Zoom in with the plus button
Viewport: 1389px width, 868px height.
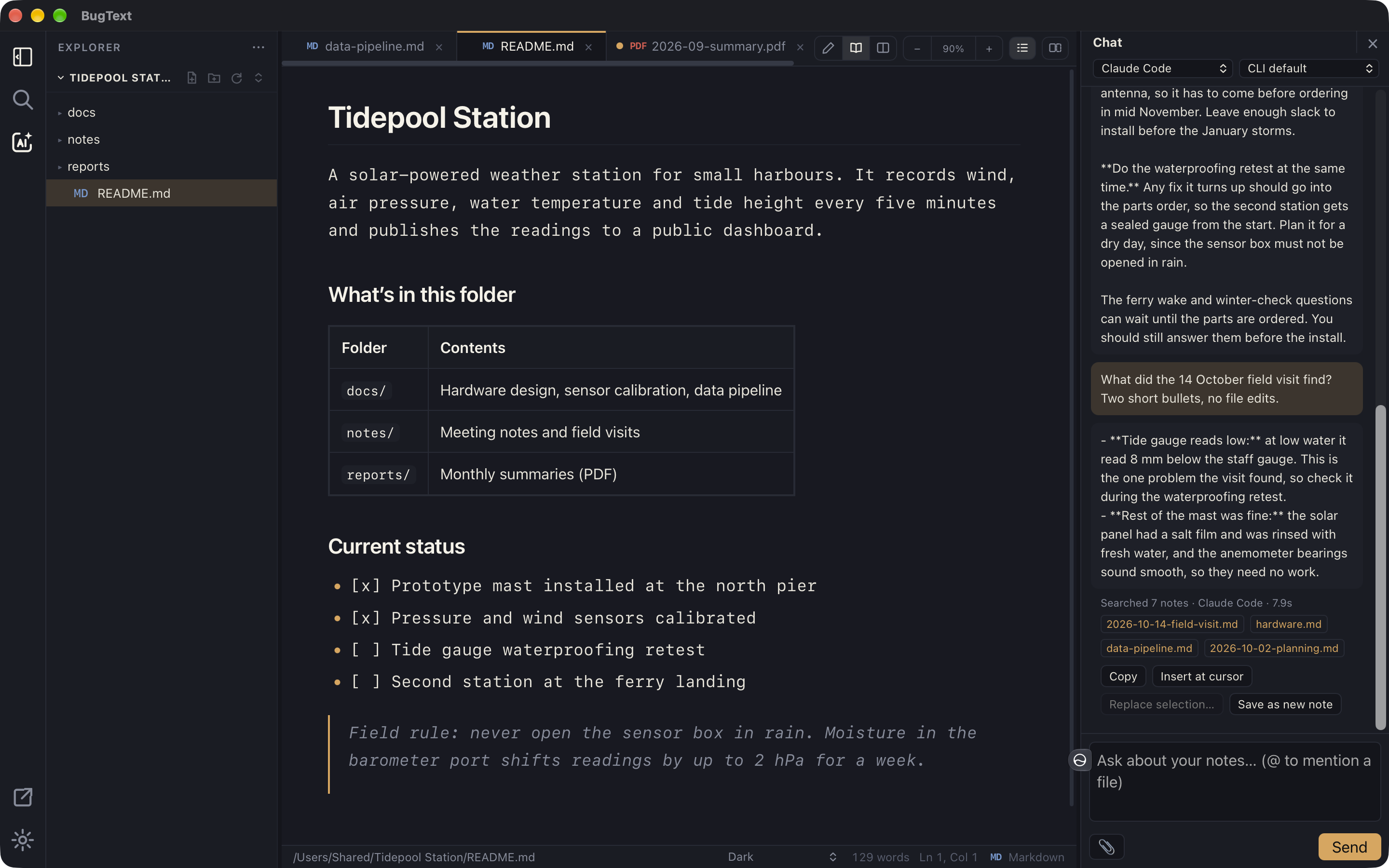coord(988,48)
